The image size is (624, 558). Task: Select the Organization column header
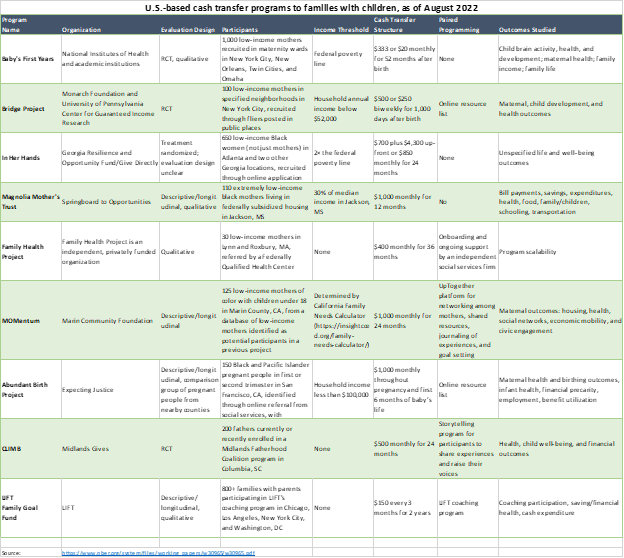click(x=82, y=30)
